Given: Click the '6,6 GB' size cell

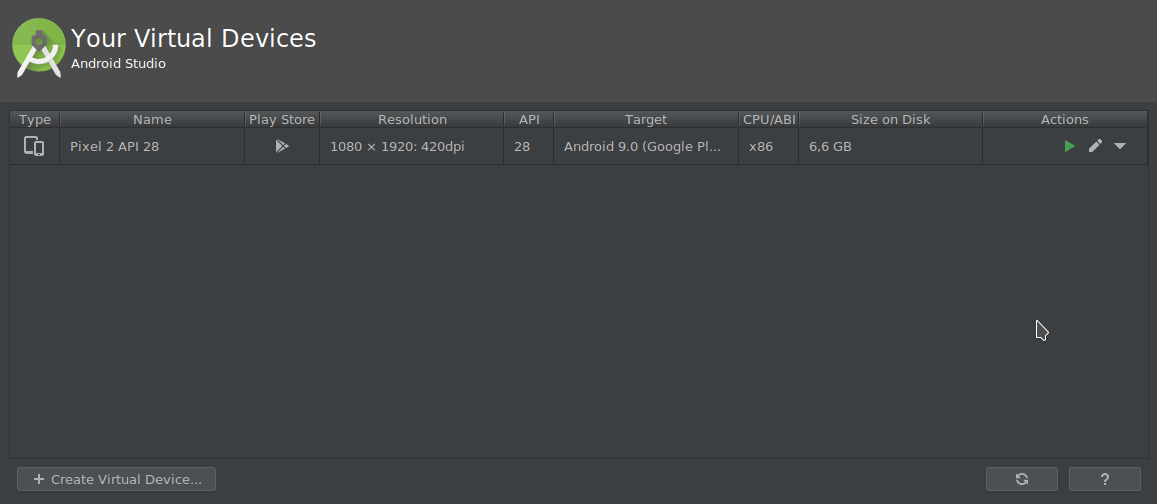Looking at the screenshot, I should pos(891,146).
